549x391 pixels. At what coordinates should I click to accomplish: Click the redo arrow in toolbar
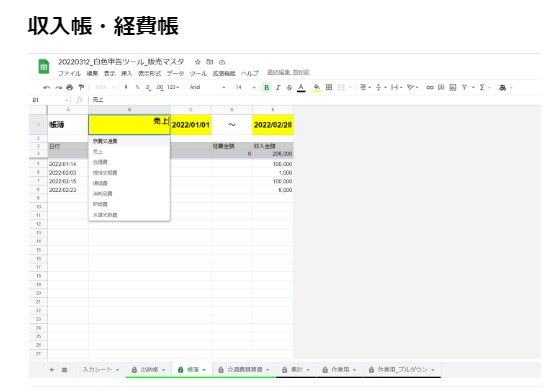58,88
